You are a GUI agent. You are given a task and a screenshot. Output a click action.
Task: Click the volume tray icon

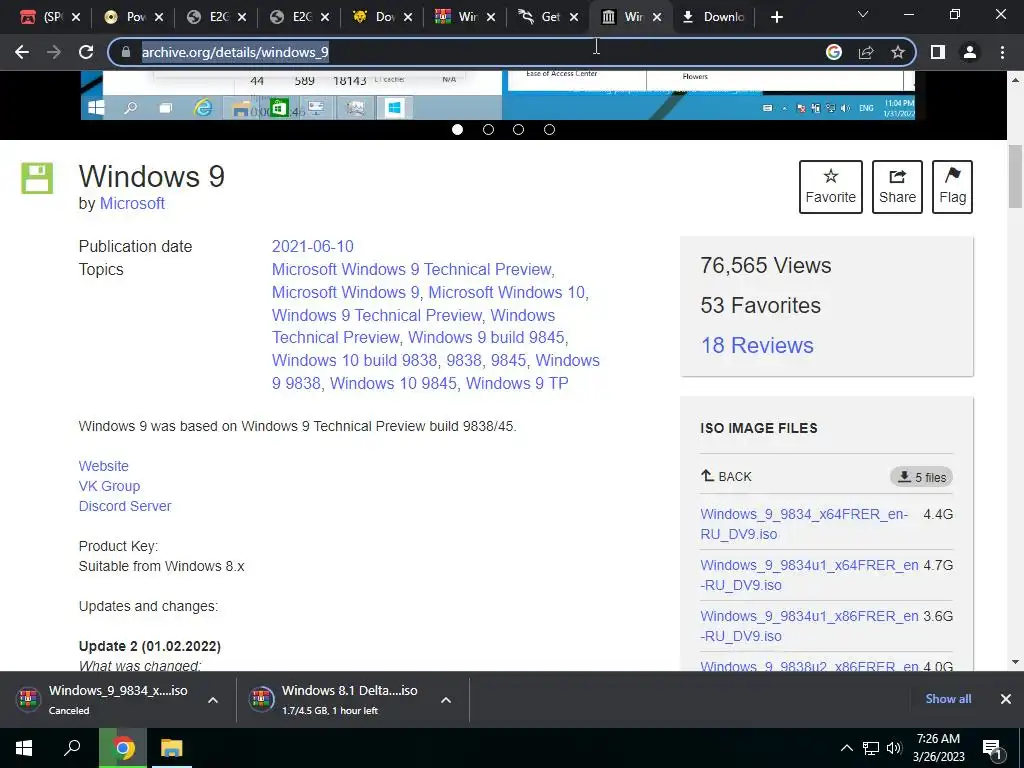point(893,748)
